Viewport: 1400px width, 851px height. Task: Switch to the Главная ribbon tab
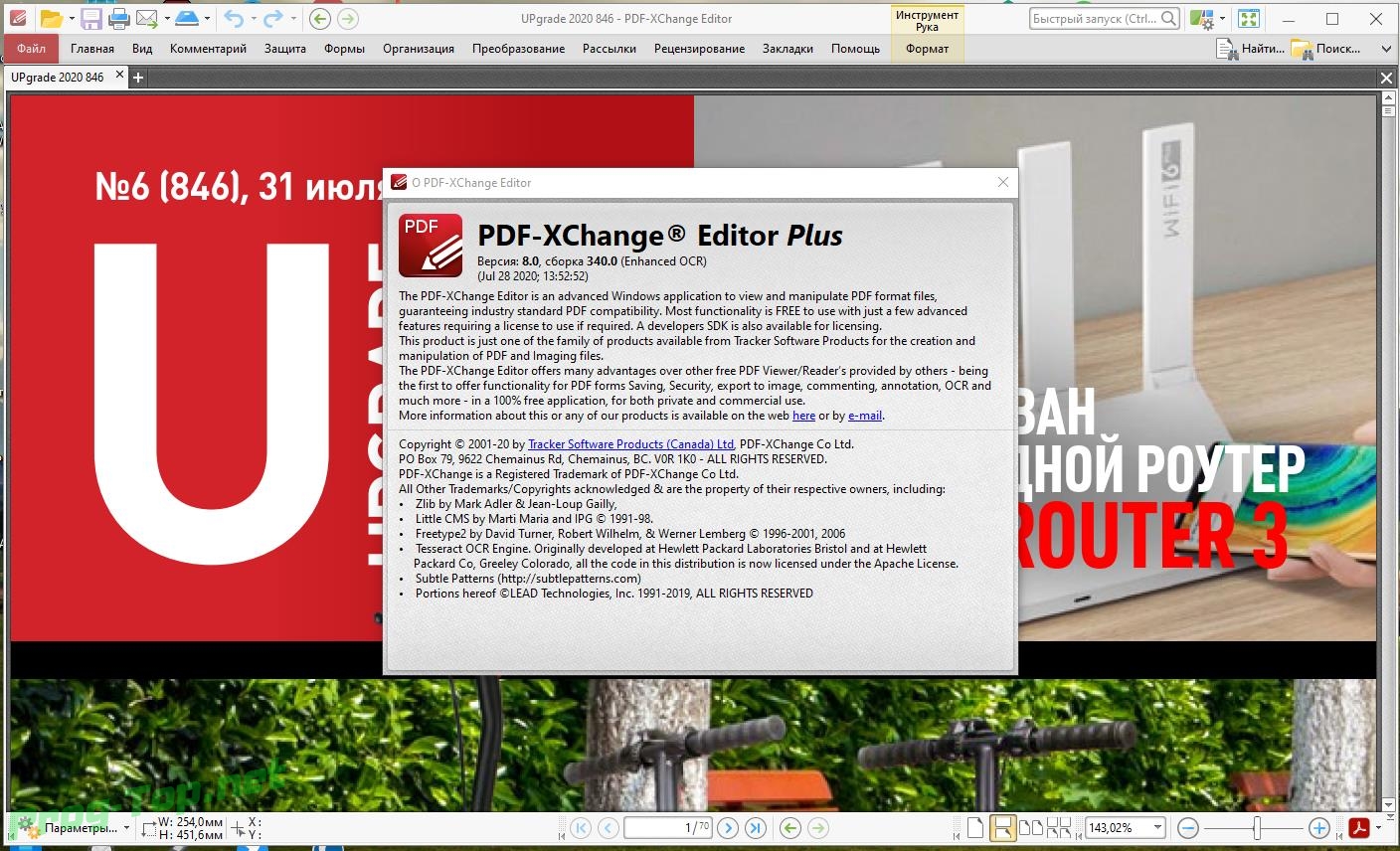pyautogui.click(x=92, y=48)
